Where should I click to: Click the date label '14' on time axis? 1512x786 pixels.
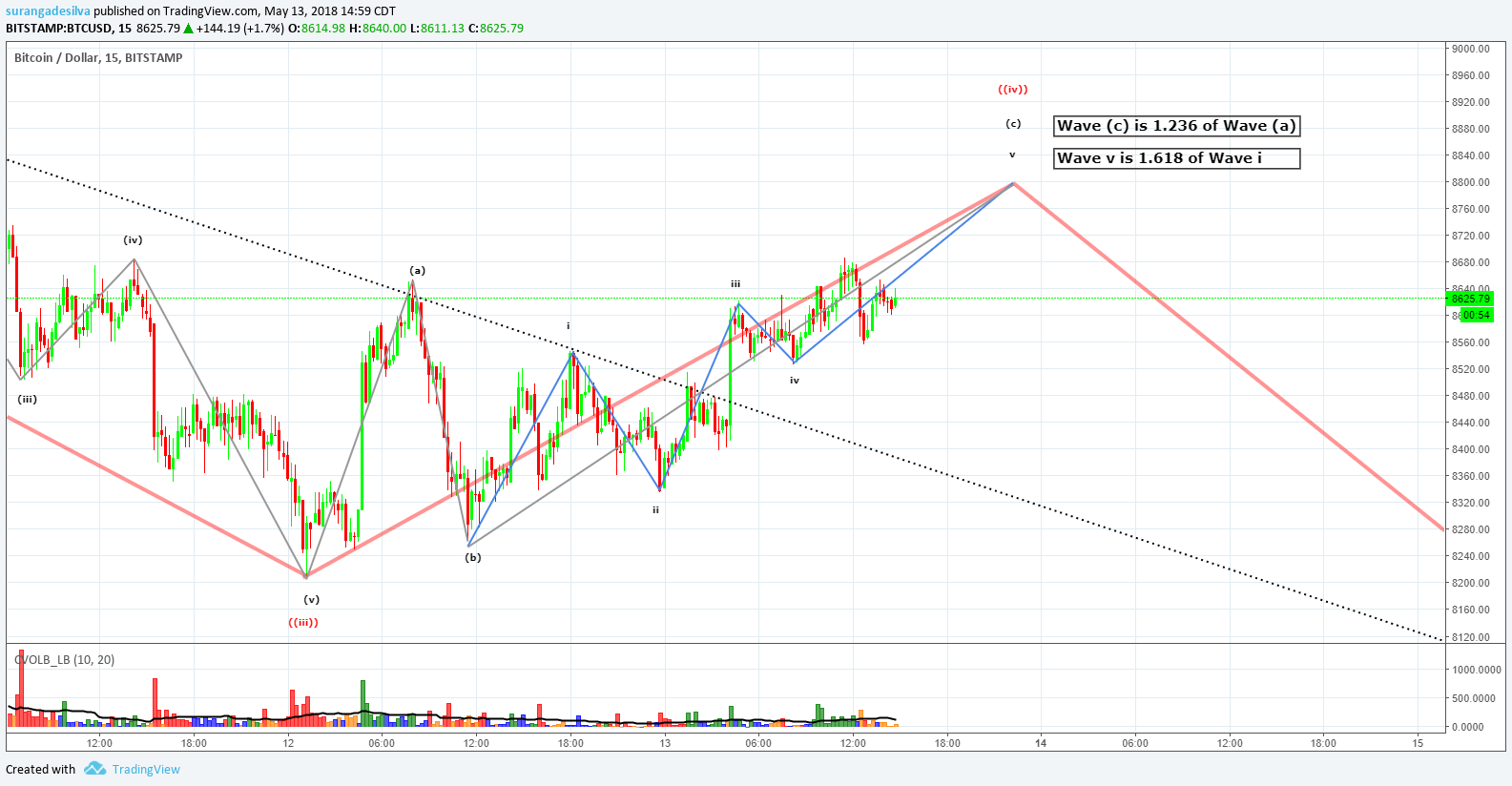[x=1041, y=743]
